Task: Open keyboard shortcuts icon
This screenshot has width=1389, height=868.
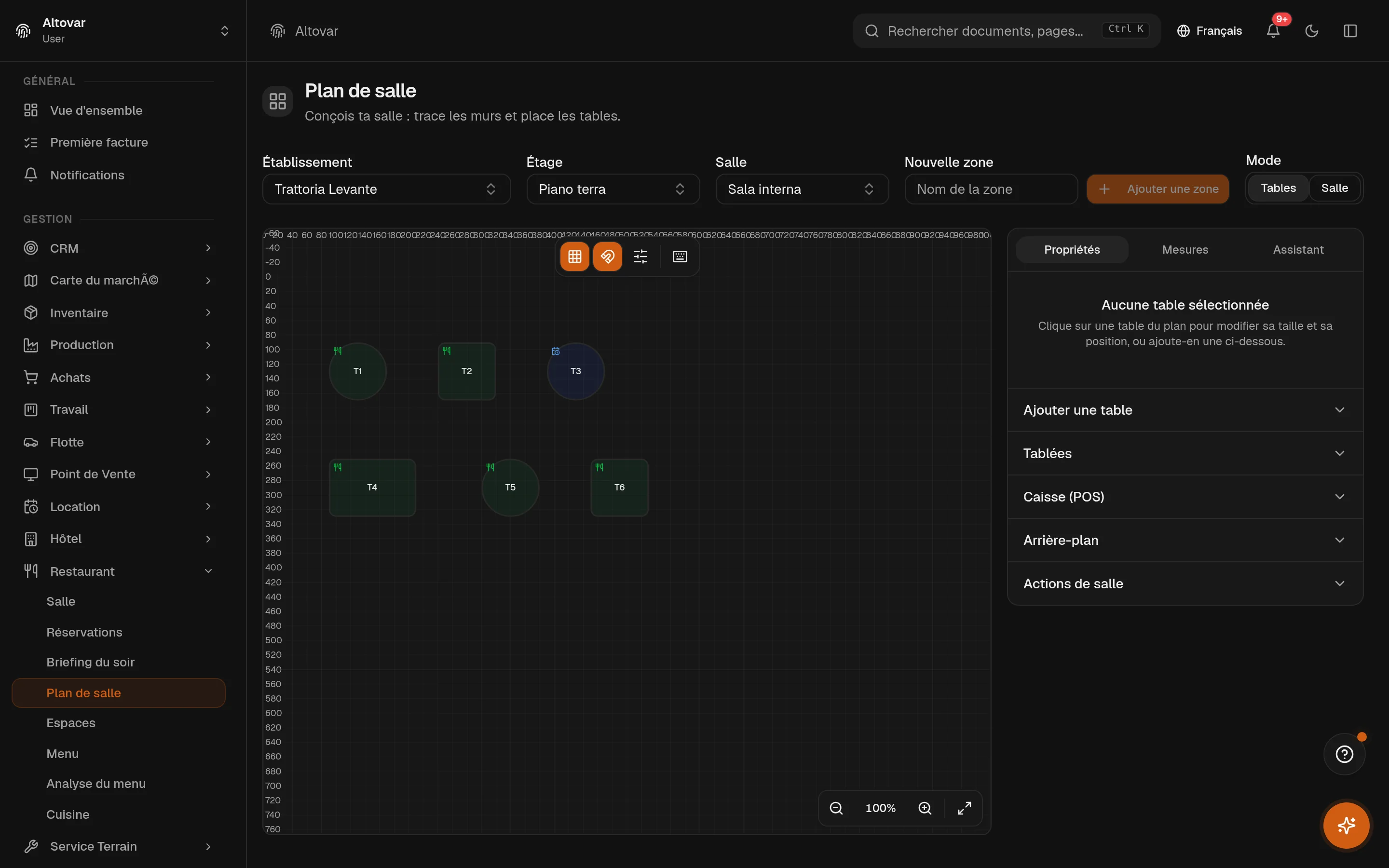Action: (680, 257)
